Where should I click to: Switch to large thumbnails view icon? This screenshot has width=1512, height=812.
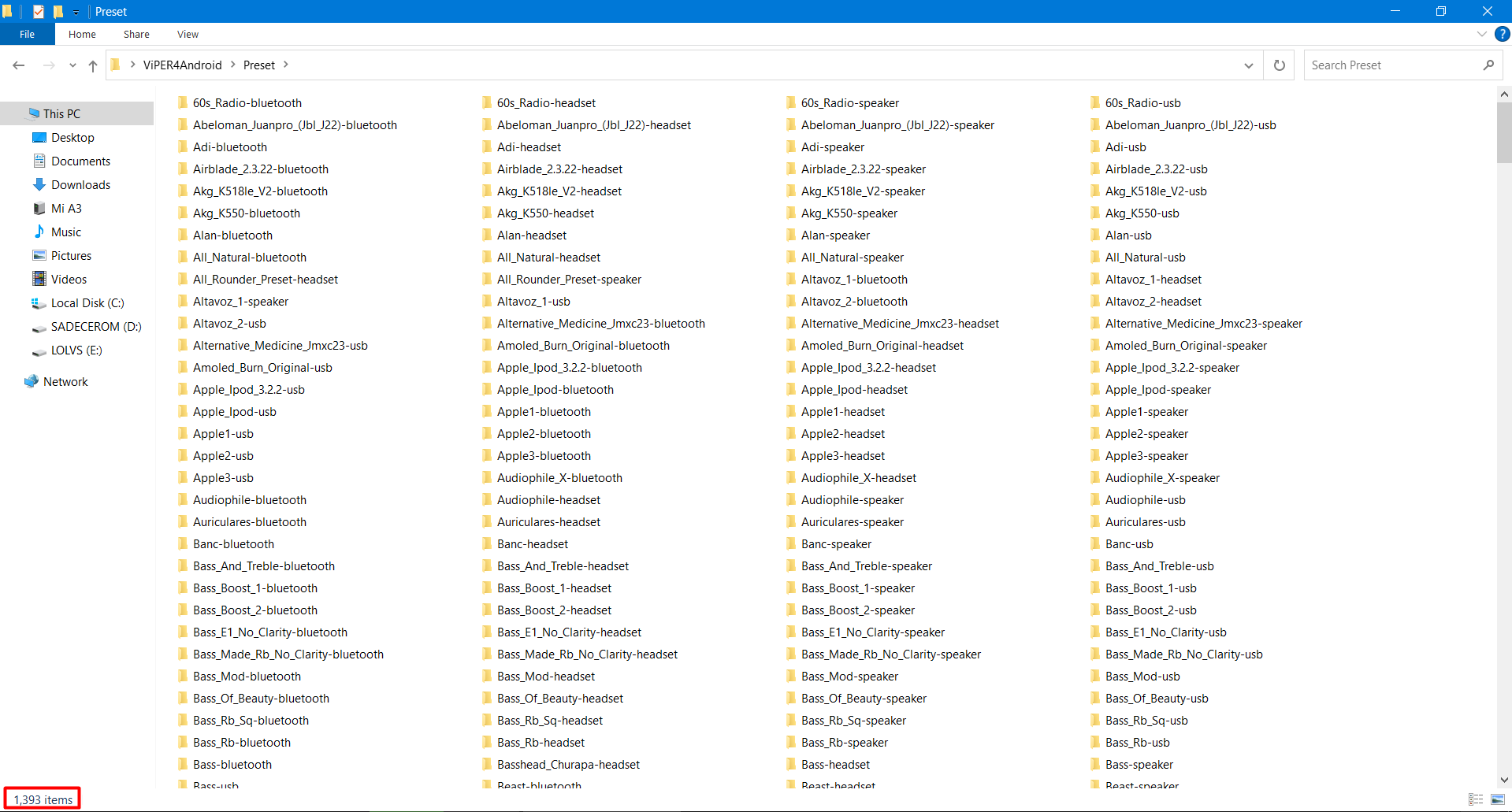pos(1498,799)
